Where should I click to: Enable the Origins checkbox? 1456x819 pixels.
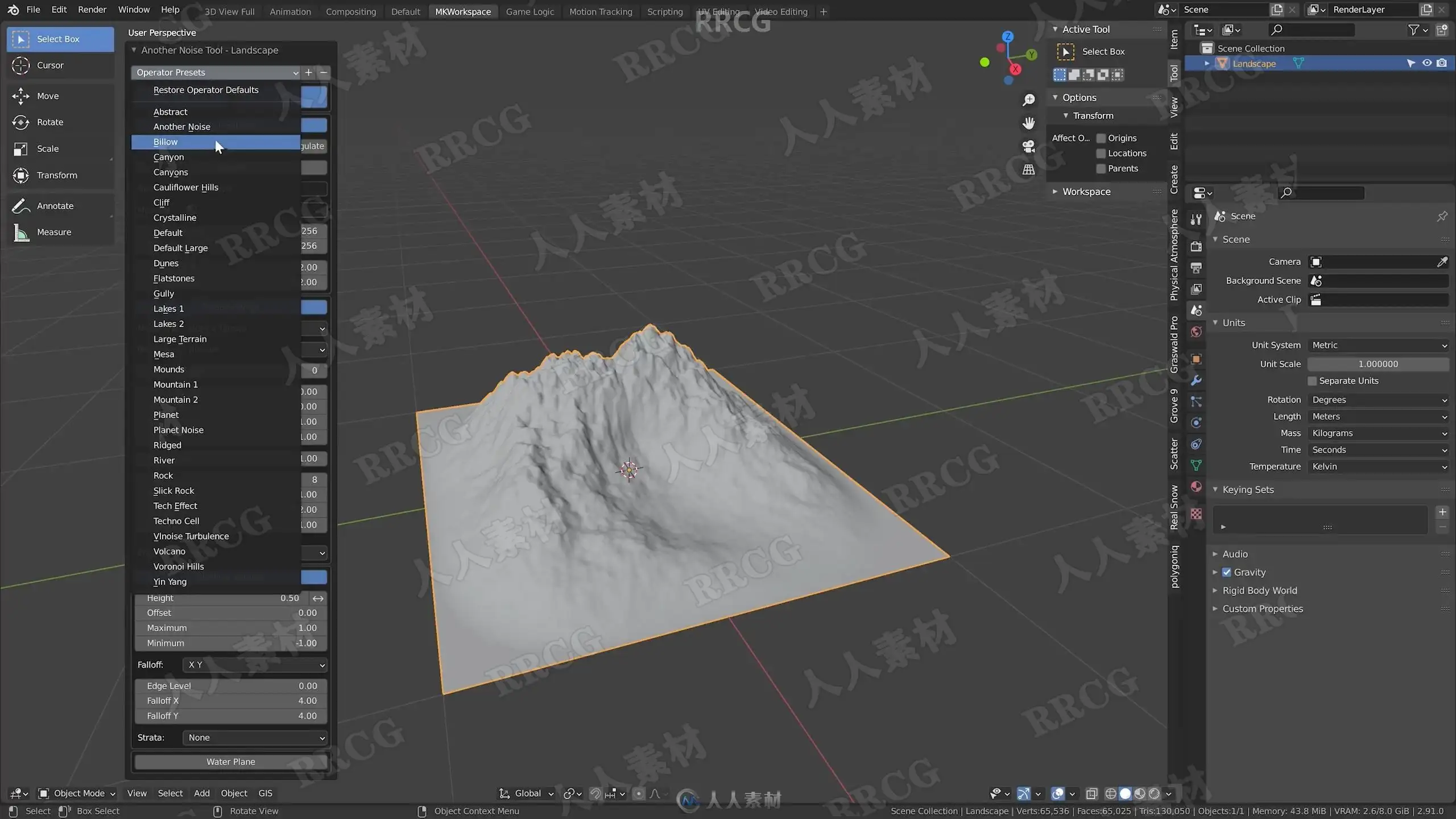(1101, 138)
